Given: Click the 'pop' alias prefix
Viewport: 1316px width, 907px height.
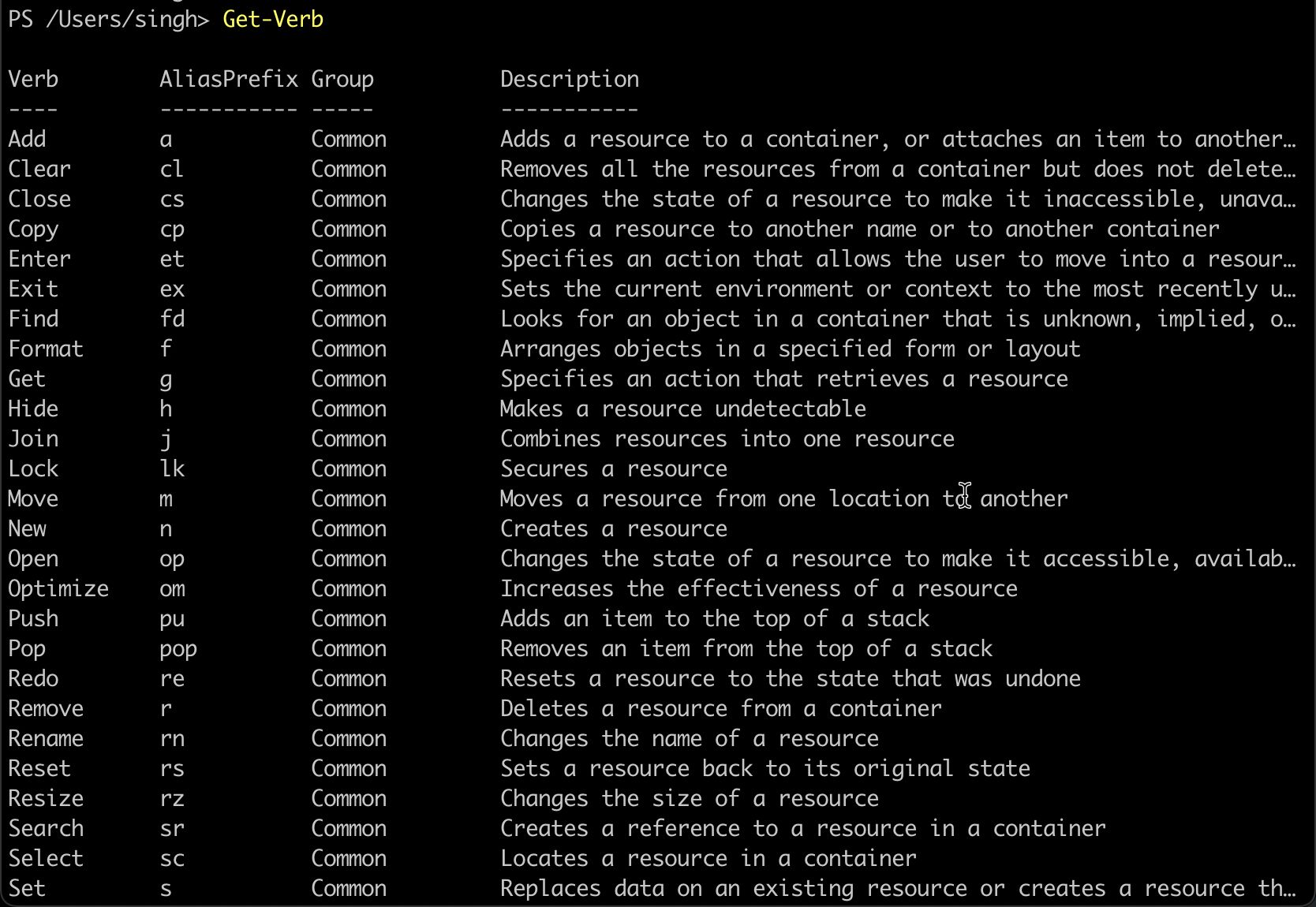Looking at the screenshot, I should coord(178,649).
